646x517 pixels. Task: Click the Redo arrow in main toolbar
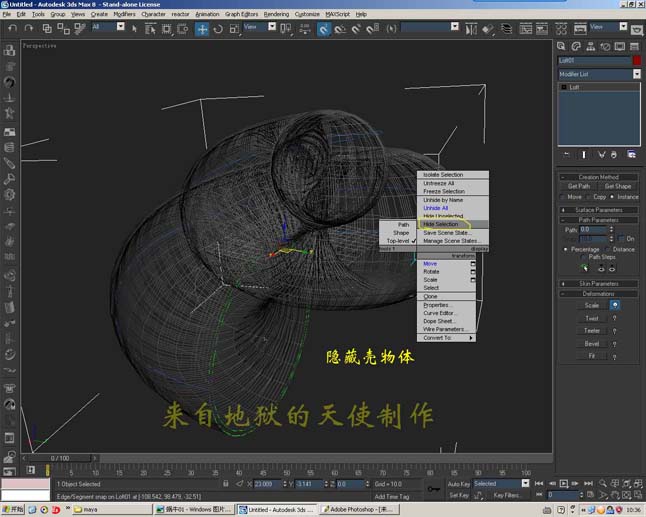pyautogui.click(x=28, y=28)
